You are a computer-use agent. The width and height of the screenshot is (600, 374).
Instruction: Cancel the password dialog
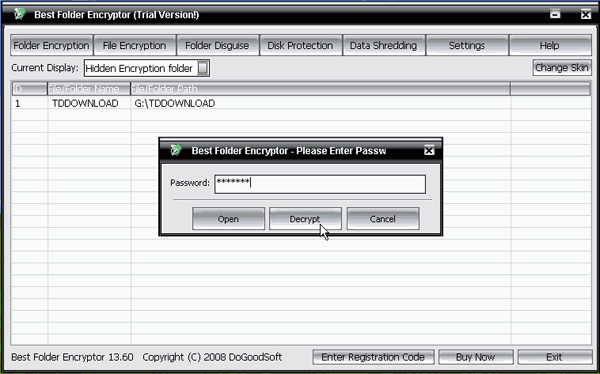[x=383, y=219]
